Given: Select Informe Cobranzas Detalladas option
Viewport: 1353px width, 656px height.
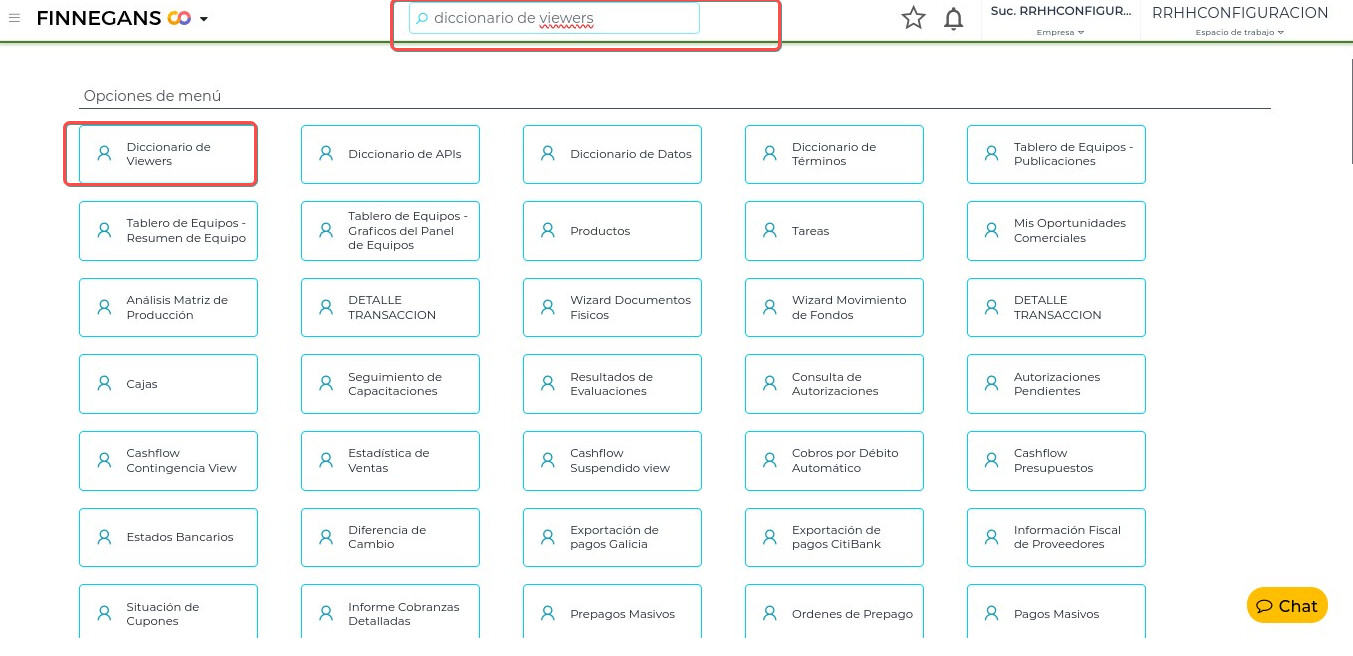Looking at the screenshot, I should click(x=390, y=612).
